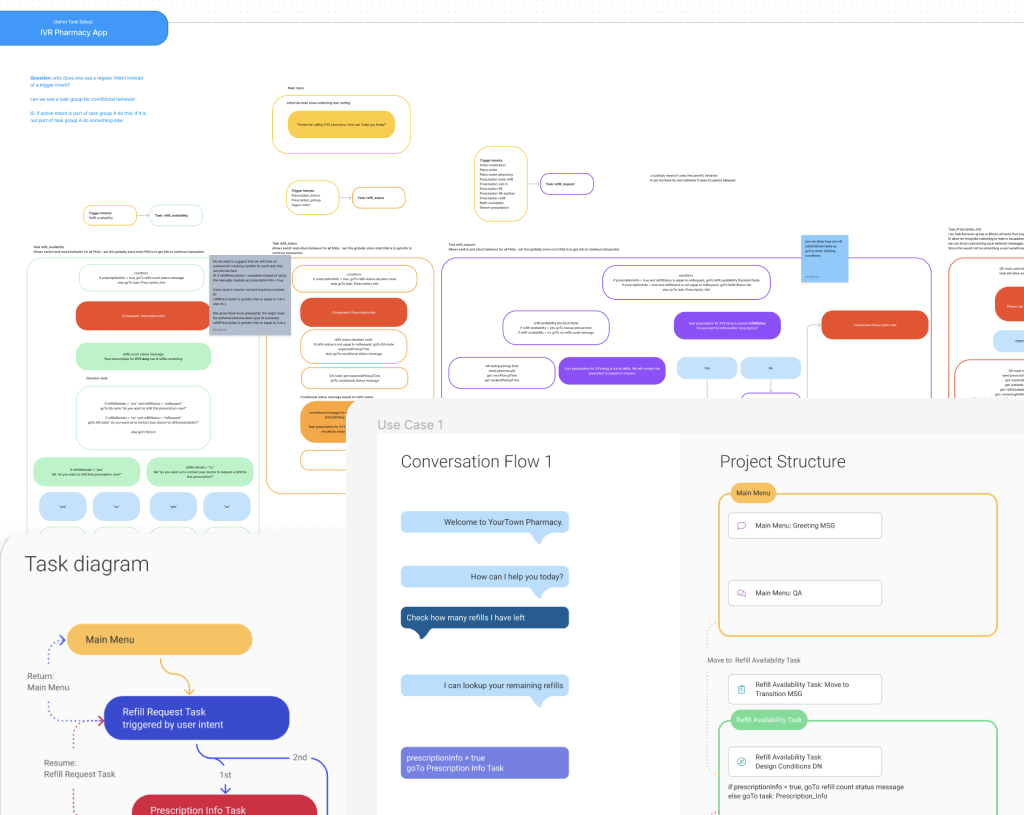1024x815 pixels.
Task: Select the Refill Availability Task: Move to Transition MSG card
Action: [805, 689]
